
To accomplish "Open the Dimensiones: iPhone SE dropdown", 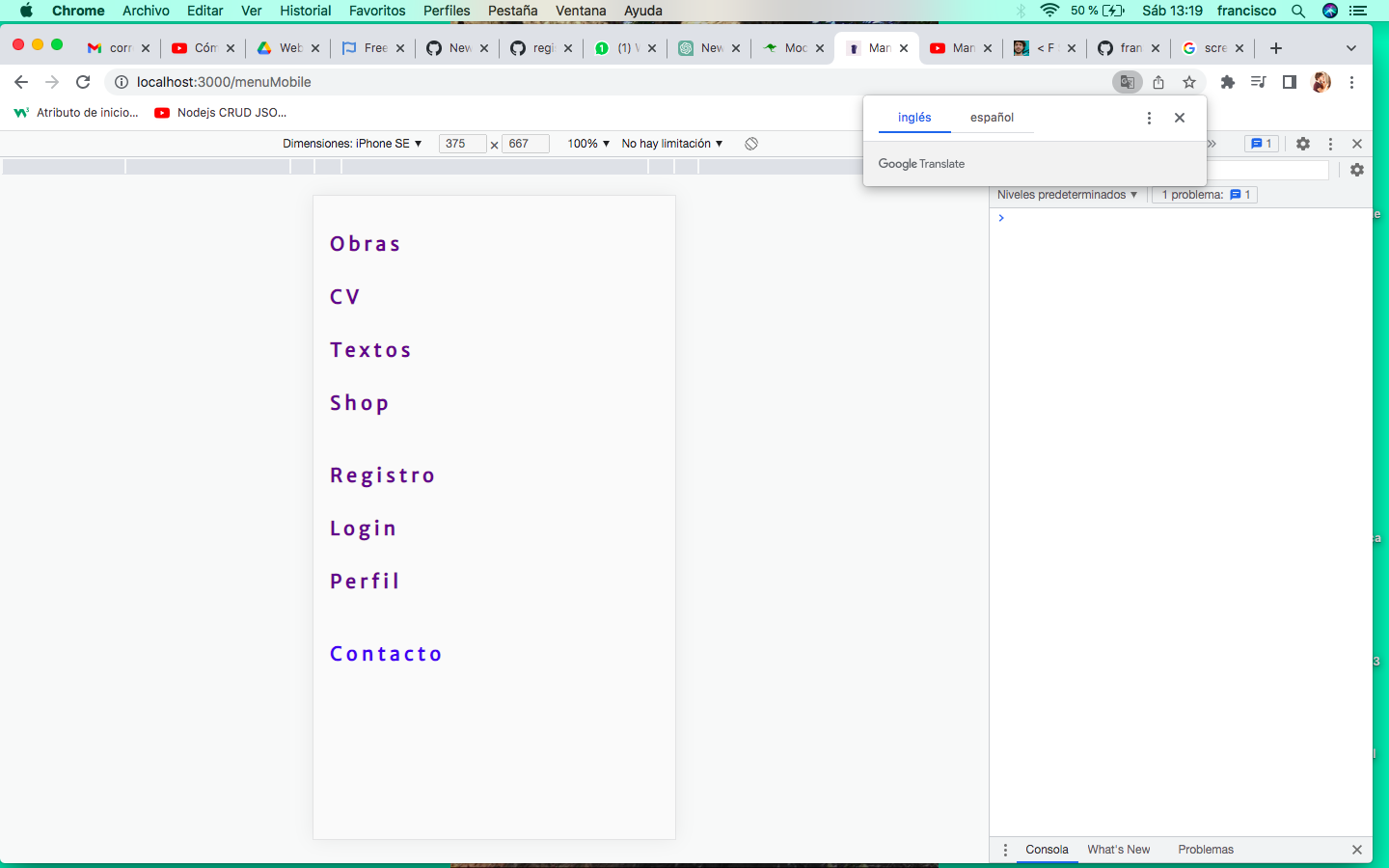I will tap(352, 144).
